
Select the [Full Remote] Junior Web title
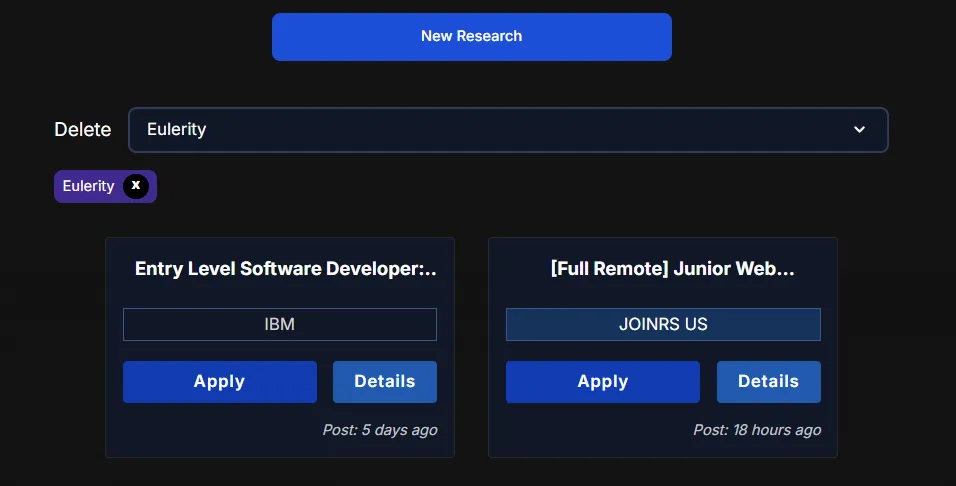pos(672,269)
